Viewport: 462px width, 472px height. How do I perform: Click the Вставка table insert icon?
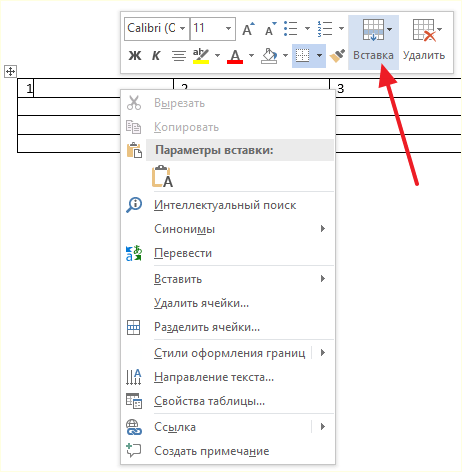(x=373, y=29)
